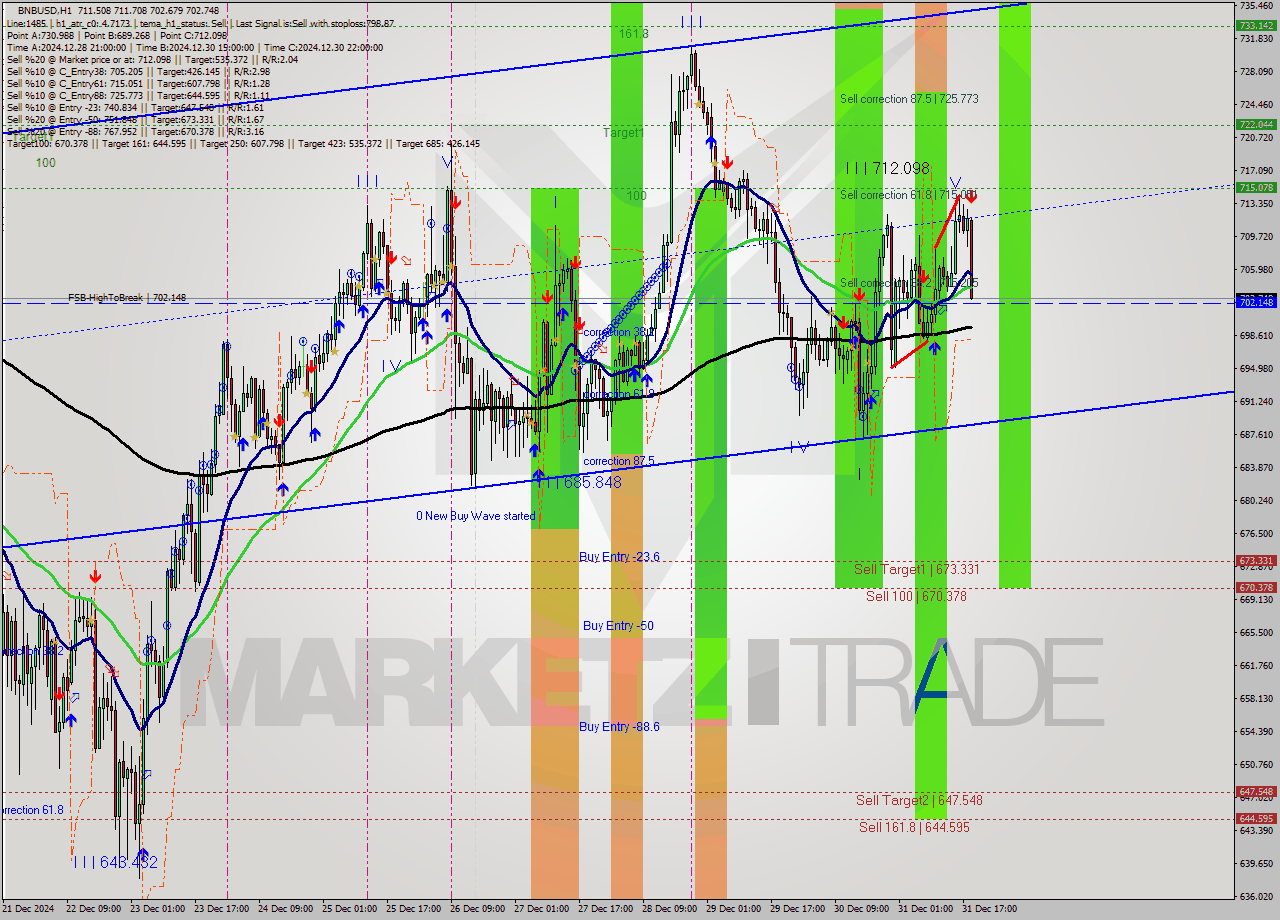This screenshot has width=1280, height=920.
Task: Click the 722.044 green price tag
Action: [x=1256, y=125]
